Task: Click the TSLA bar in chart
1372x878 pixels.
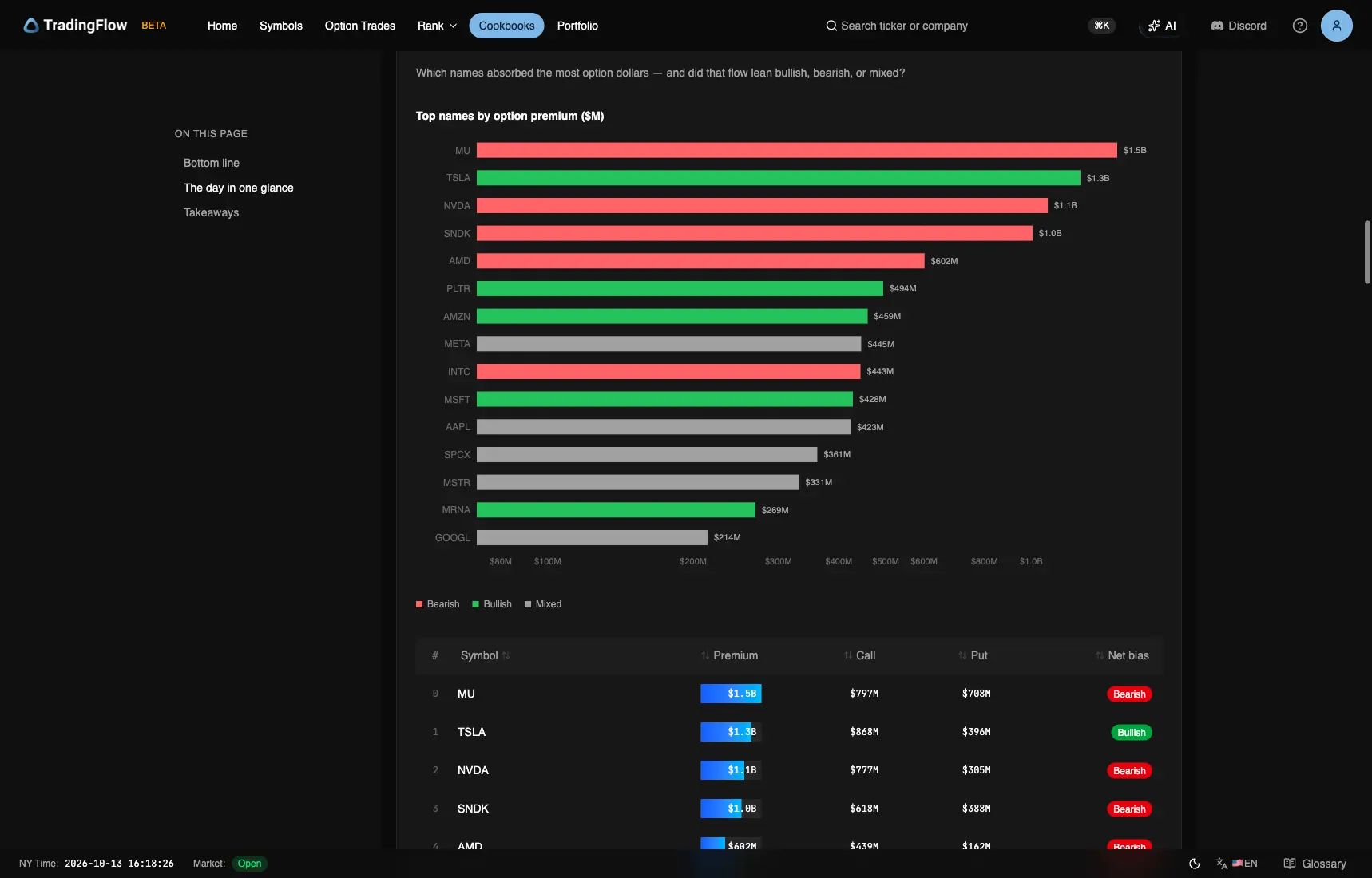Action: [779, 178]
